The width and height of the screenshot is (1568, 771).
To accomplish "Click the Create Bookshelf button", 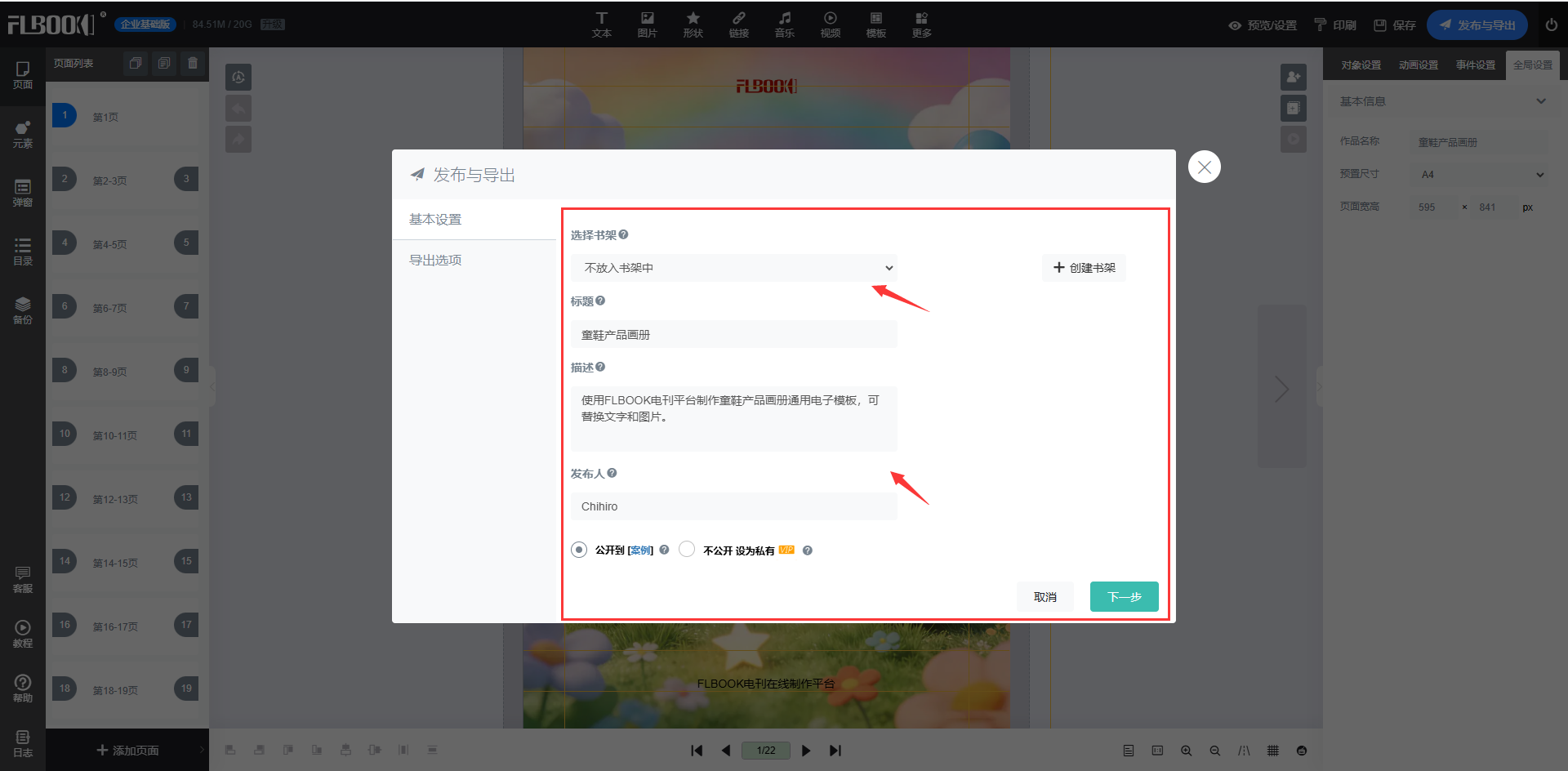I will click(x=1084, y=268).
